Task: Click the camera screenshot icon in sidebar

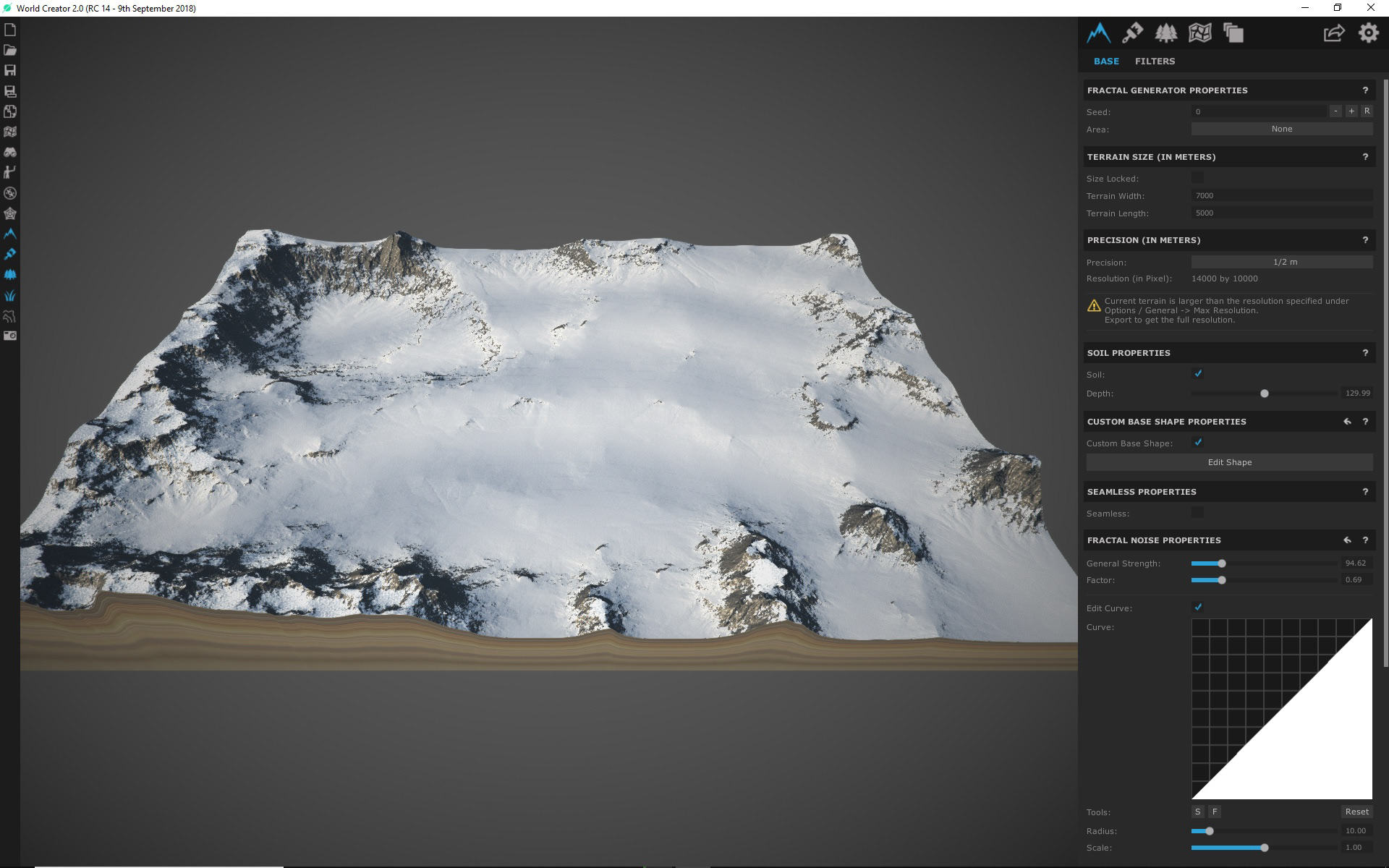Action: point(10,336)
